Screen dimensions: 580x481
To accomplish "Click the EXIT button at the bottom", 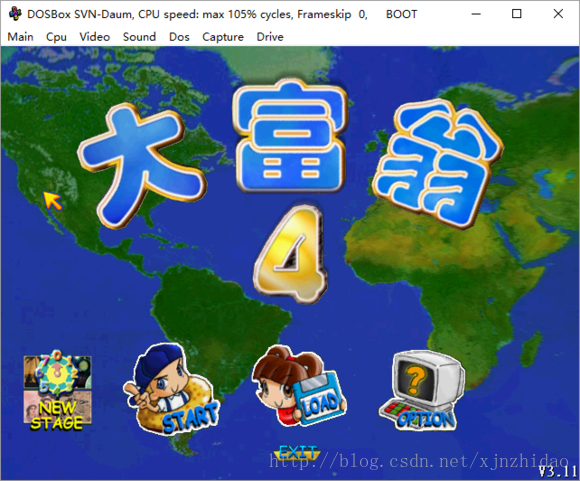I will tap(297, 452).
